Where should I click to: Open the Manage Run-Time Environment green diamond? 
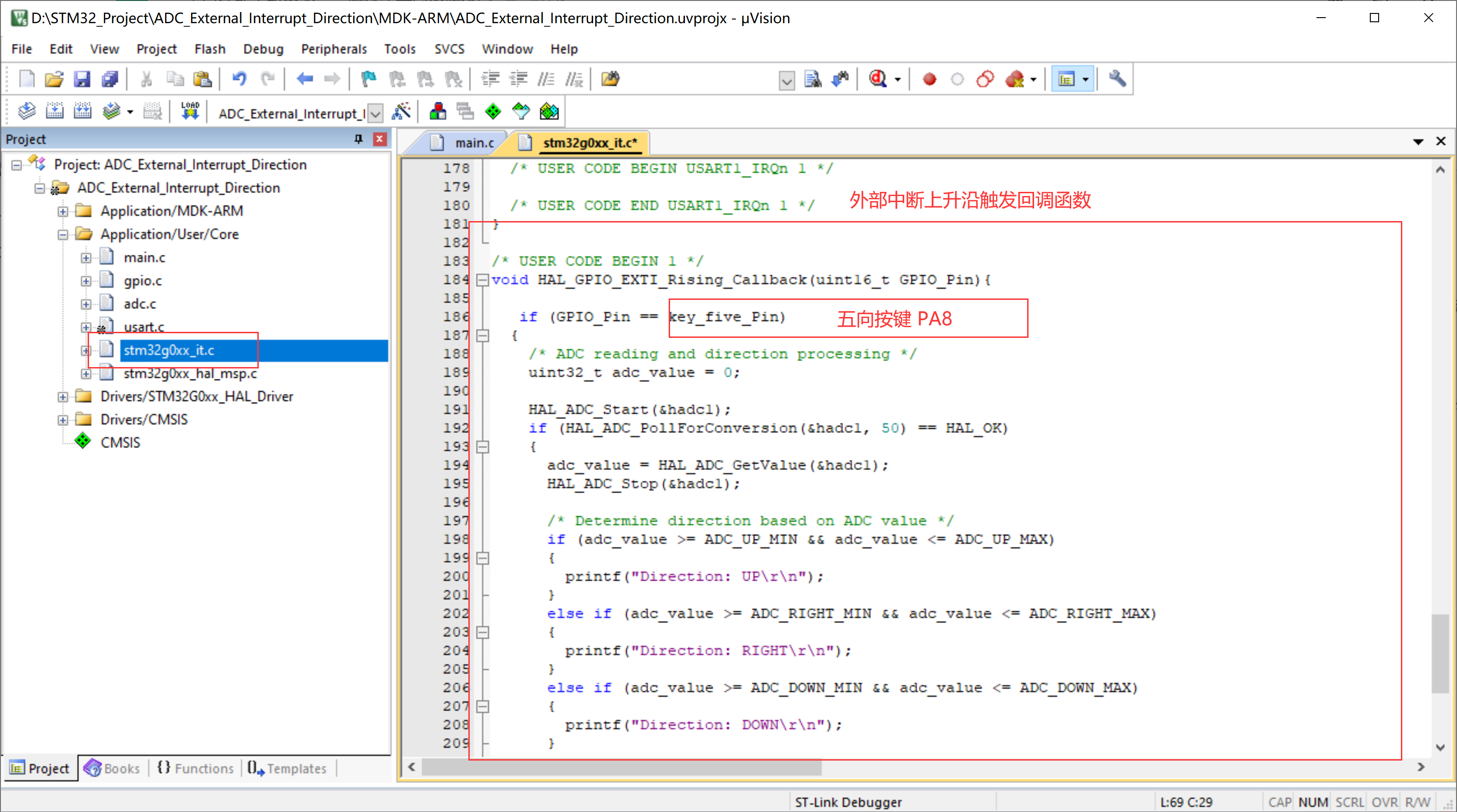coord(493,111)
